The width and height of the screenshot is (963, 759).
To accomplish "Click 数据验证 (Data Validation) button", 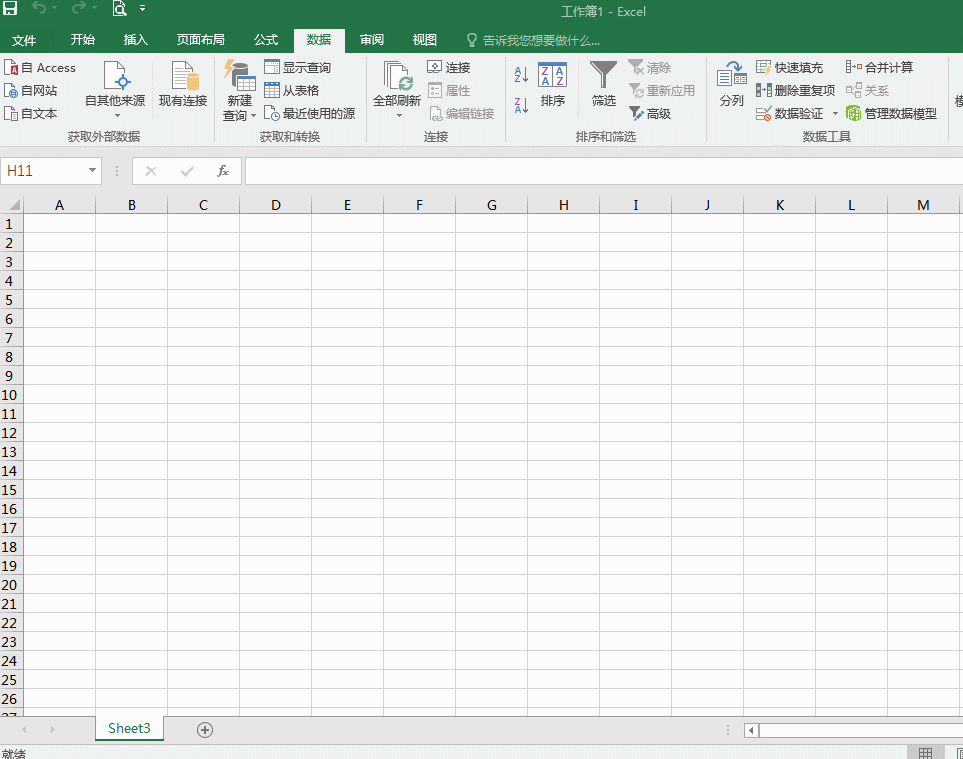I will point(790,114).
